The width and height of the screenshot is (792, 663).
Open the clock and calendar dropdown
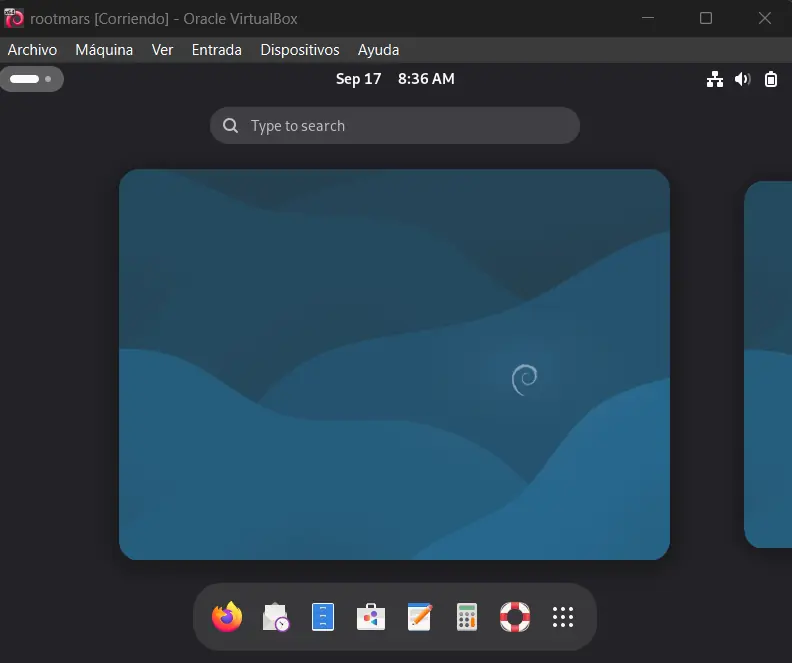point(395,79)
